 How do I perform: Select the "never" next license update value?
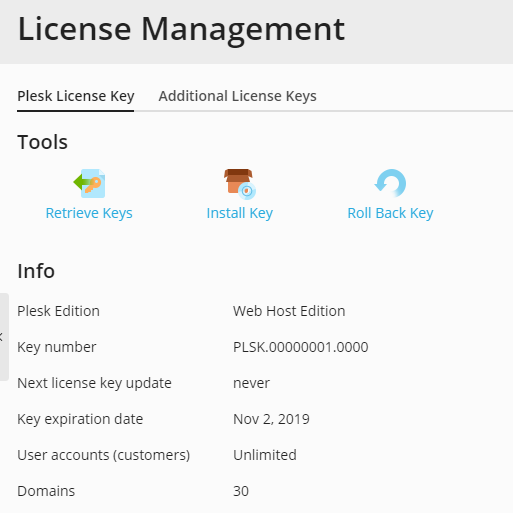(251, 383)
